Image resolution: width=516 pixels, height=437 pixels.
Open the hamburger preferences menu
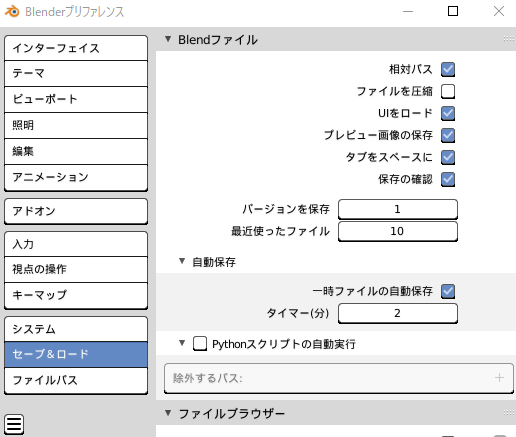14,424
